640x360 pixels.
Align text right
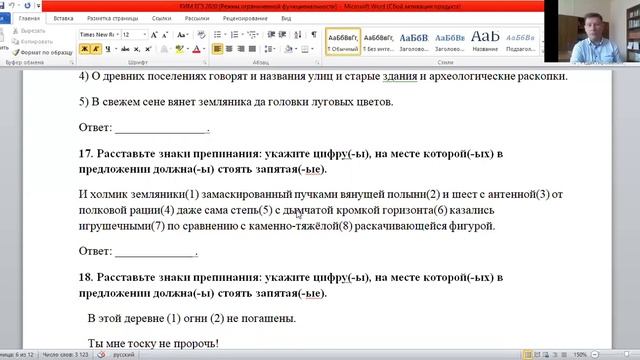(x=241, y=49)
